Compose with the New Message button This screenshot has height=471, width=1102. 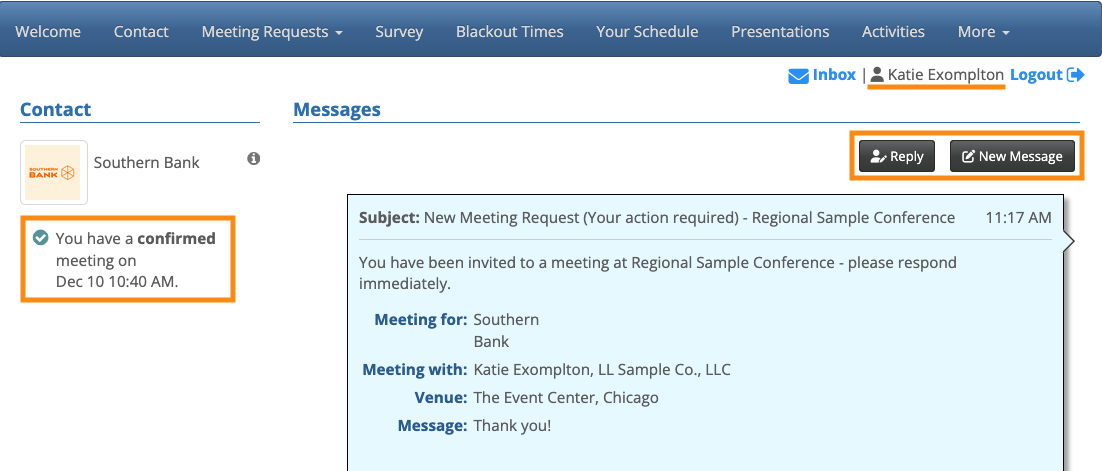pyautogui.click(x=1012, y=156)
